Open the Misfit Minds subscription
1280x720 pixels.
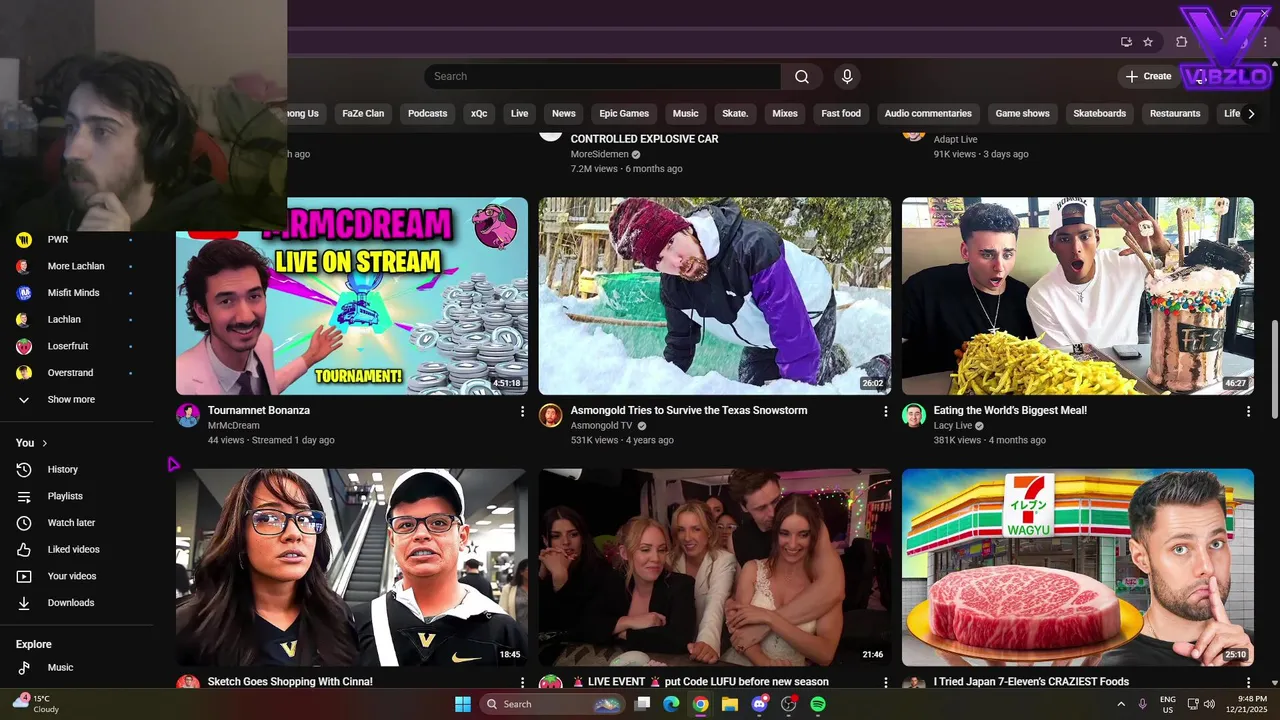[x=76, y=293]
